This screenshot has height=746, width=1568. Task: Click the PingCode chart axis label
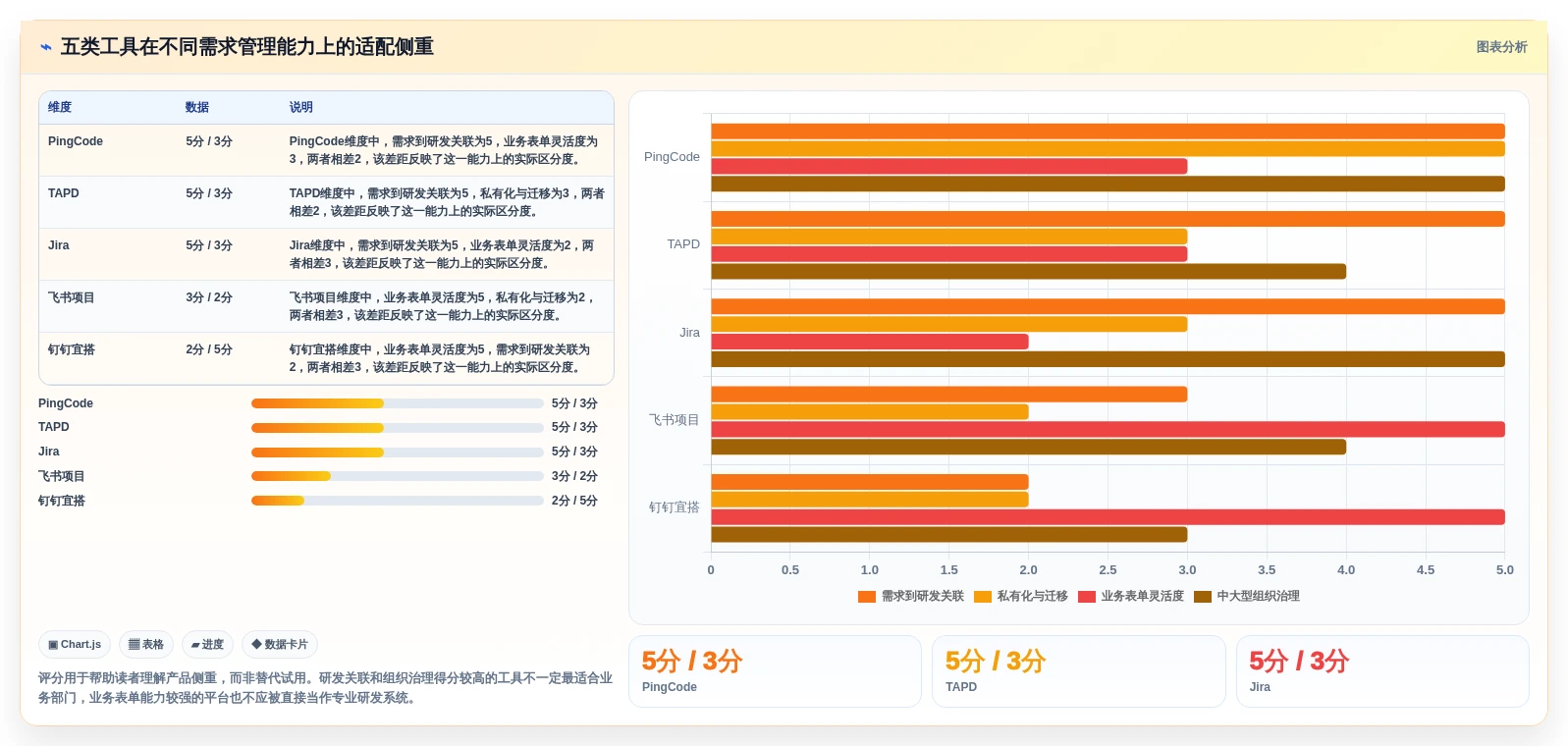pyautogui.click(x=672, y=157)
